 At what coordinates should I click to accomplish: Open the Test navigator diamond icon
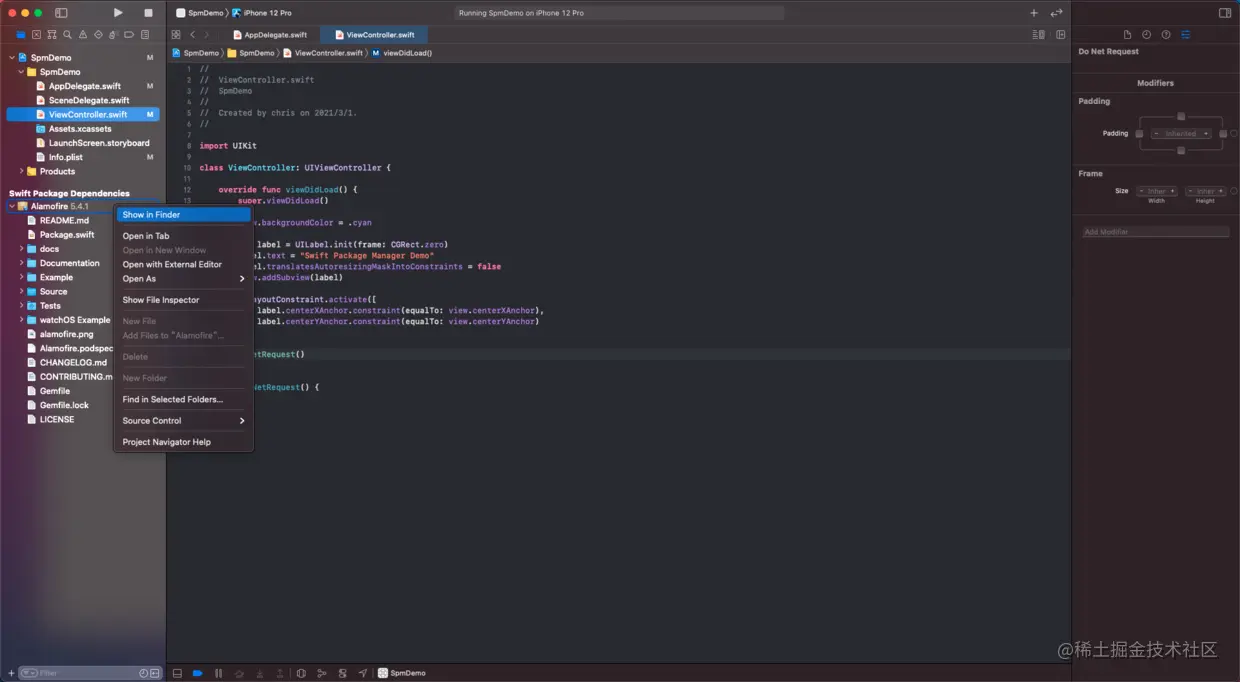(98, 35)
